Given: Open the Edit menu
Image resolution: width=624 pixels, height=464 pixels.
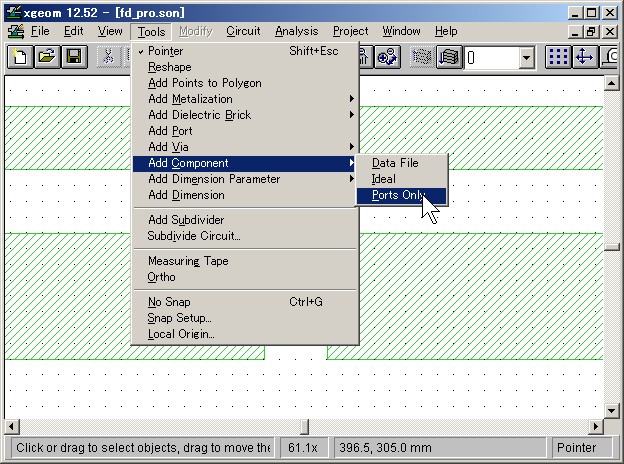Looking at the screenshot, I should click(74, 31).
